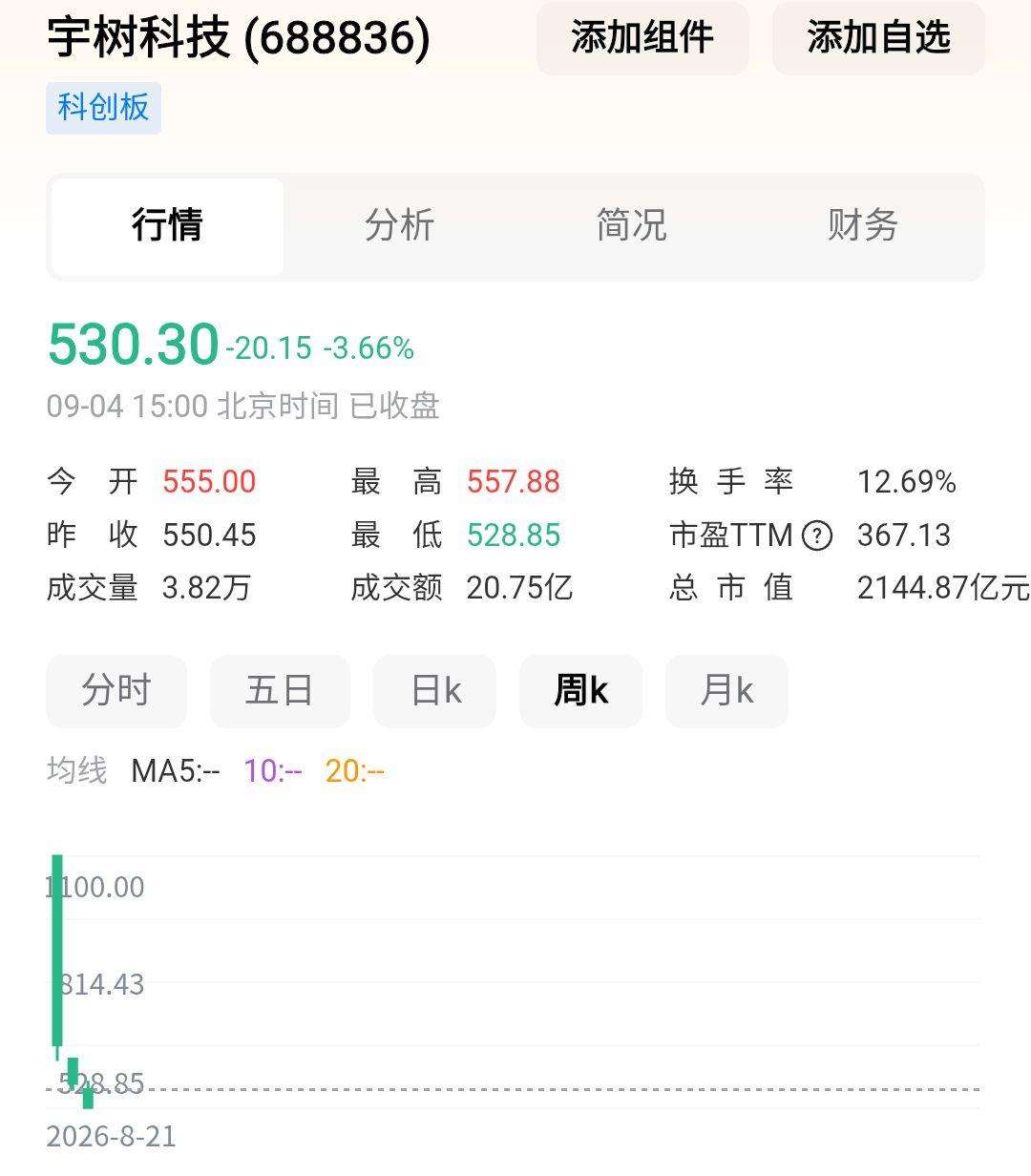Click the opening price 555.00
The width and height of the screenshot is (1031, 1176).
point(209,482)
